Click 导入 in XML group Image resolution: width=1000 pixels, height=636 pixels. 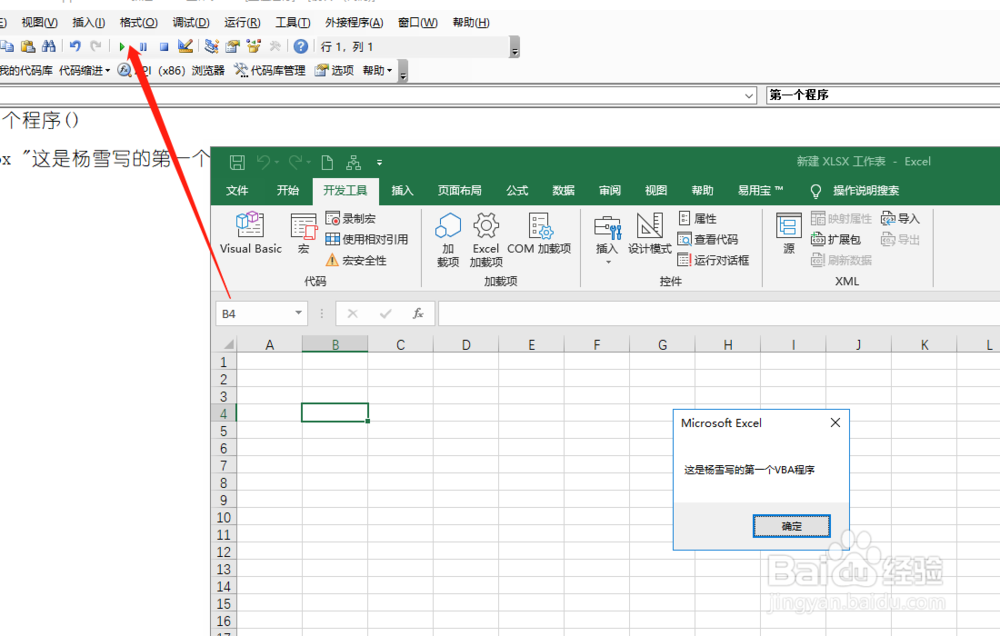[901, 219]
